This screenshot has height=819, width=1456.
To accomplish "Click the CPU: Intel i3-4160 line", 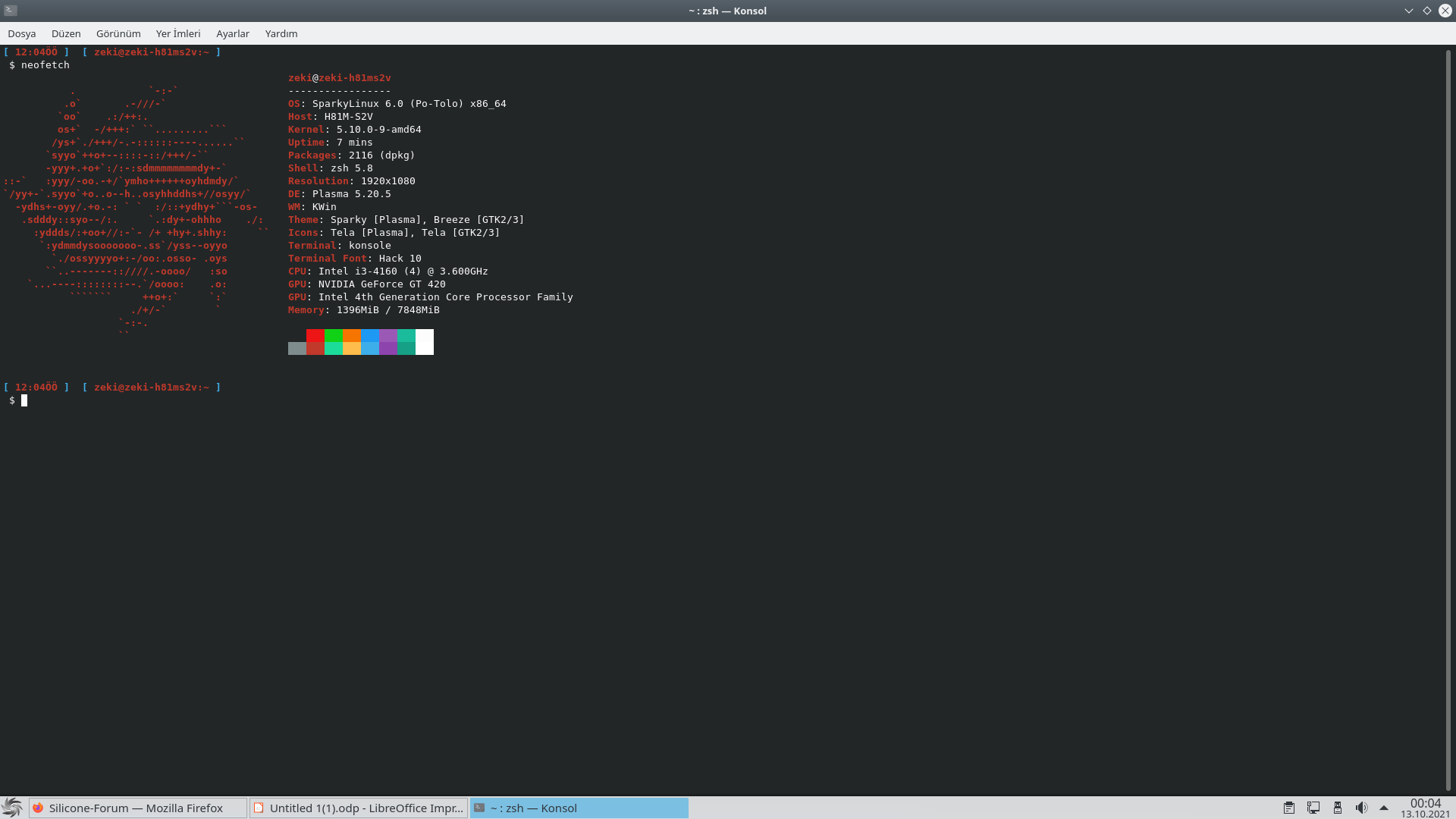I will tap(388, 271).
